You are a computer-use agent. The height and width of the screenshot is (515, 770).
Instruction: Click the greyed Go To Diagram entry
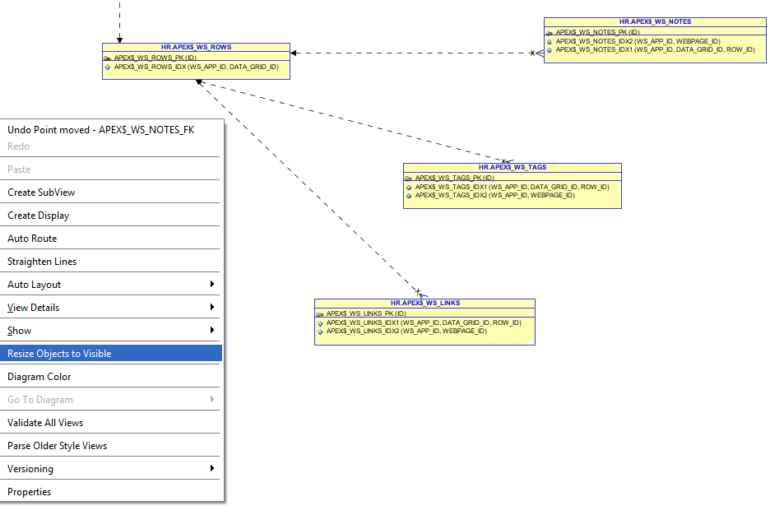coord(111,400)
